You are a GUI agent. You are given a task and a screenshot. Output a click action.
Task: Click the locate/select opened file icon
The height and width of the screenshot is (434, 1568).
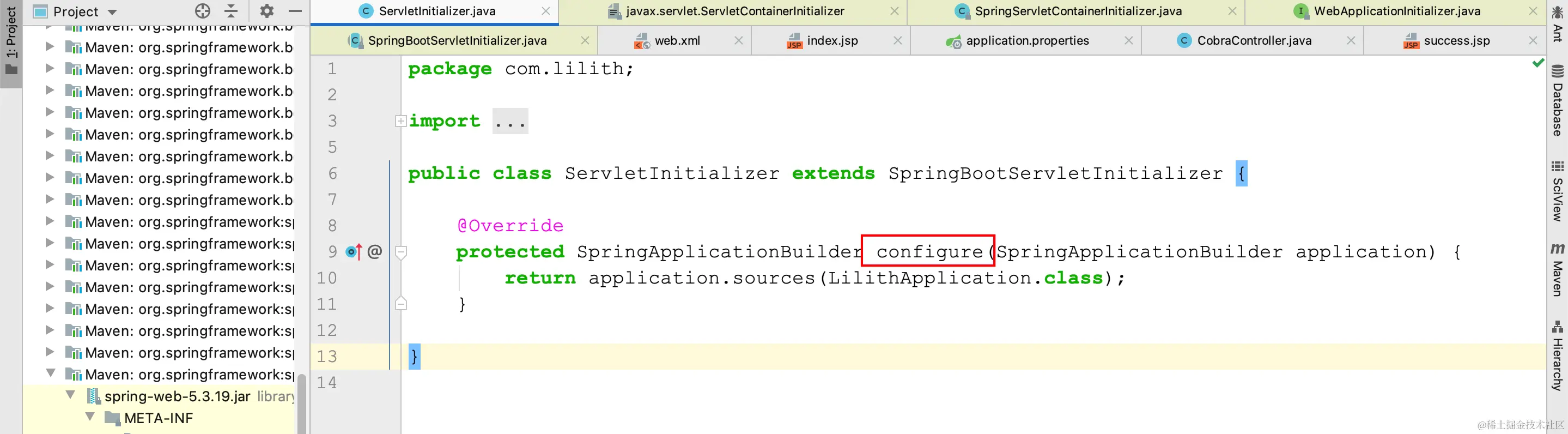coord(203,11)
